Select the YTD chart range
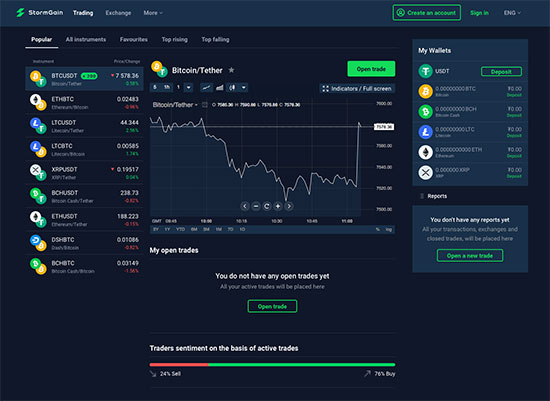 tap(180, 229)
